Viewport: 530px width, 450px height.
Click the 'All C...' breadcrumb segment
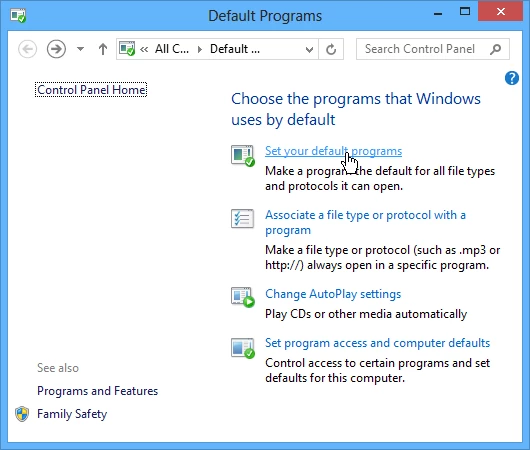tap(171, 49)
